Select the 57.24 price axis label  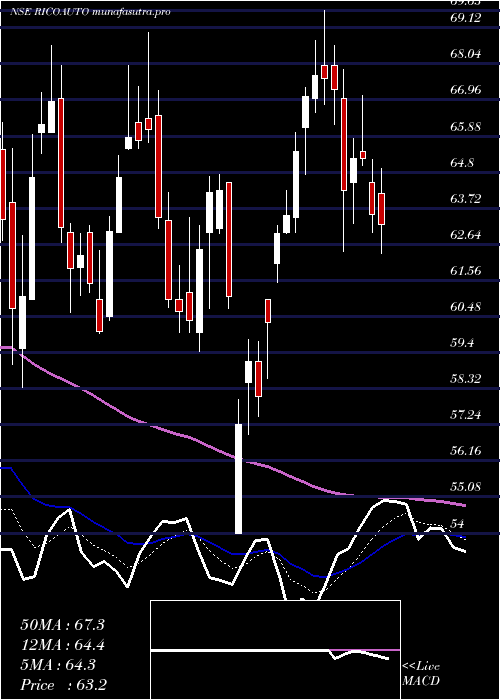click(x=466, y=415)
